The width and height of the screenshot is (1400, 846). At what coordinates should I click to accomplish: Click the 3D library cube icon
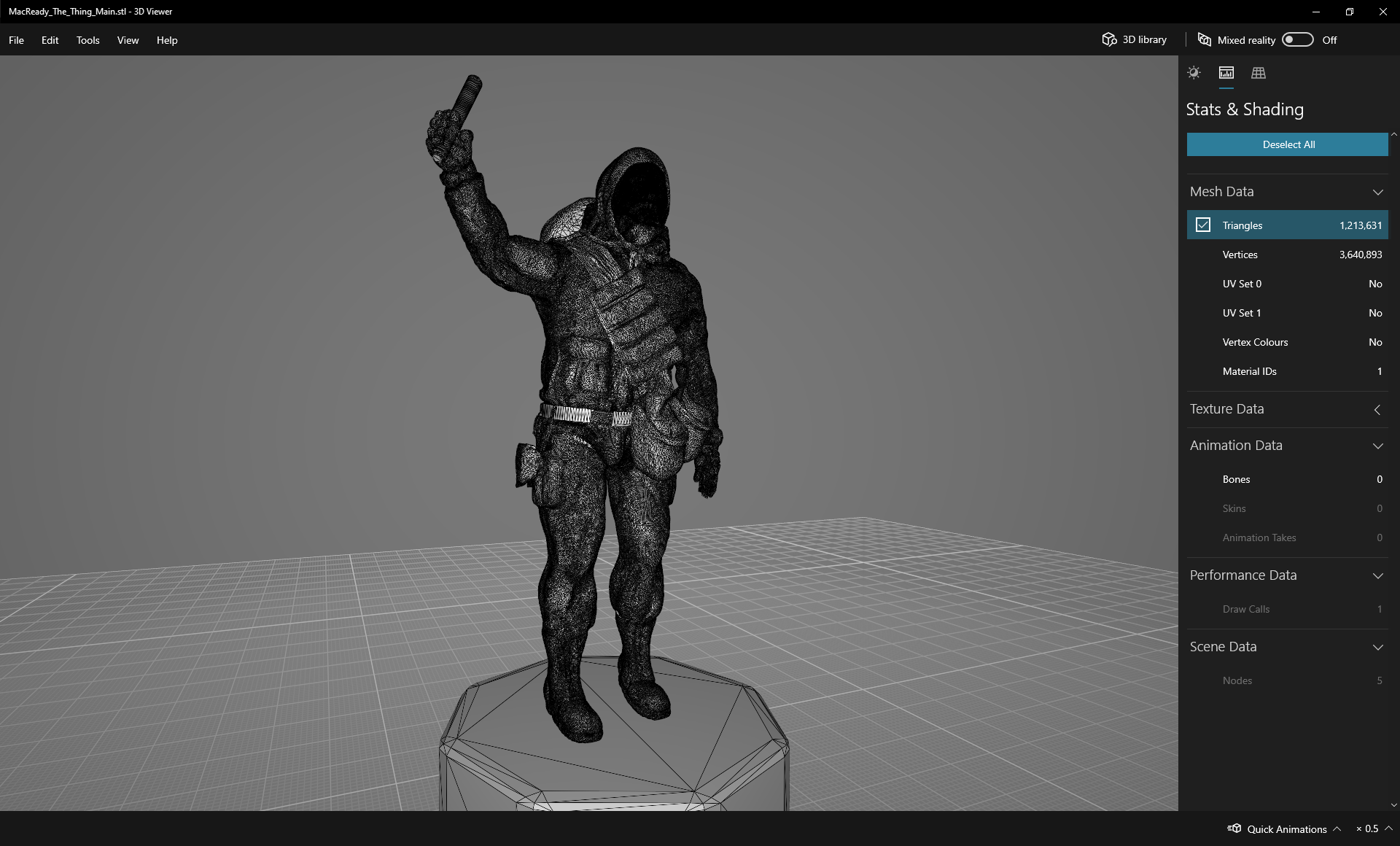click(x=1109, y=39)
